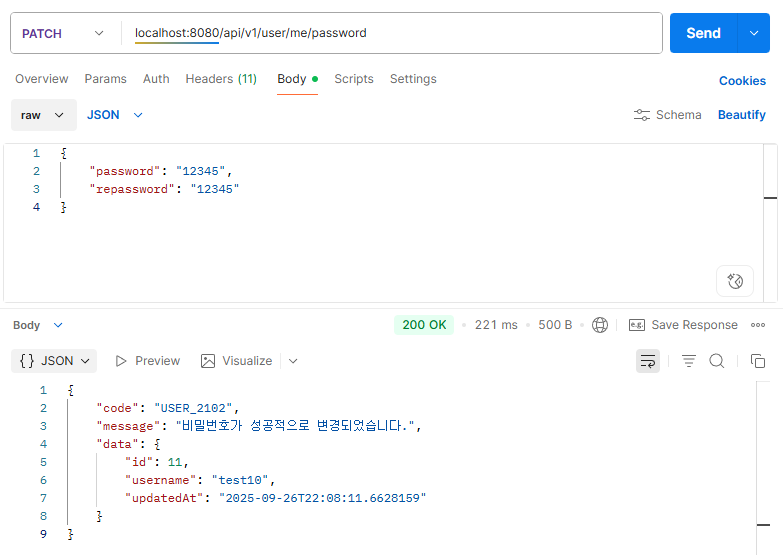
Task: Switch to response Preview view
Action: click(147, 361)
